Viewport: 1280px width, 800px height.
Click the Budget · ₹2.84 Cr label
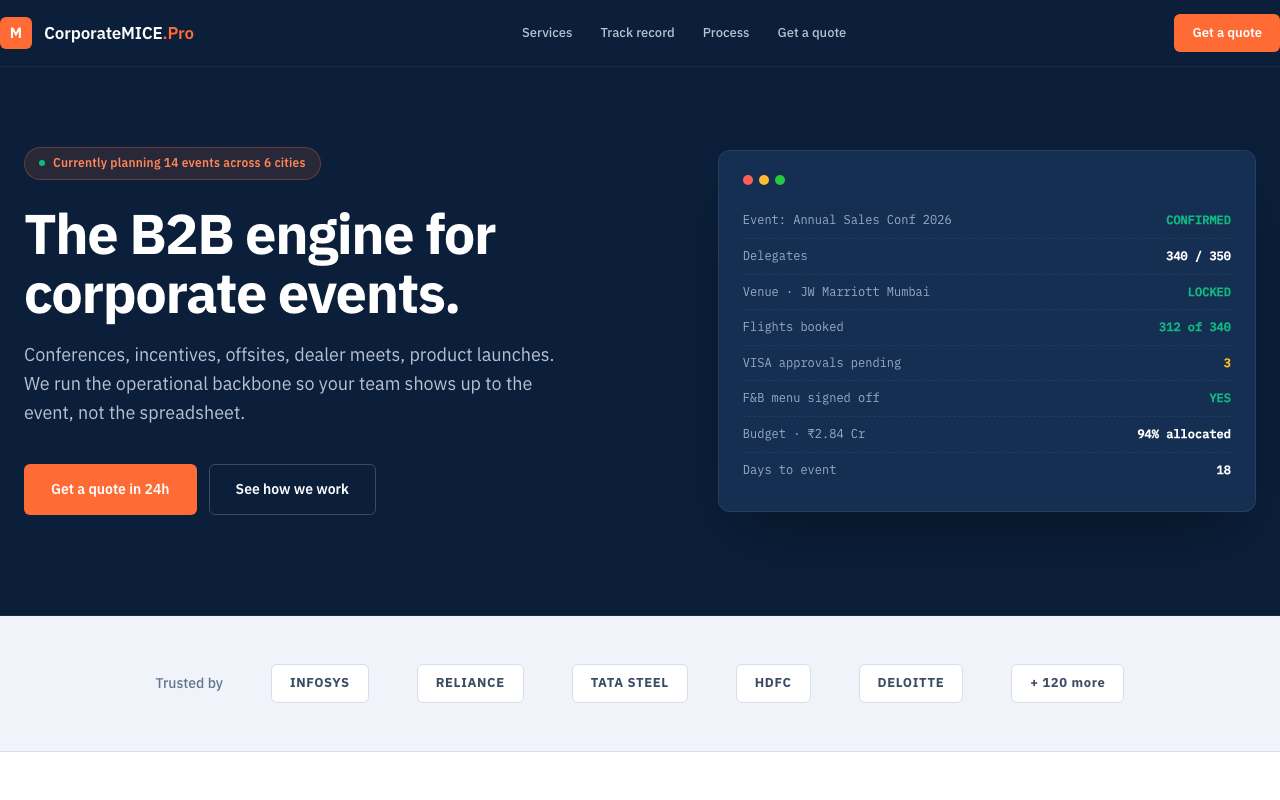pos(804,434)
